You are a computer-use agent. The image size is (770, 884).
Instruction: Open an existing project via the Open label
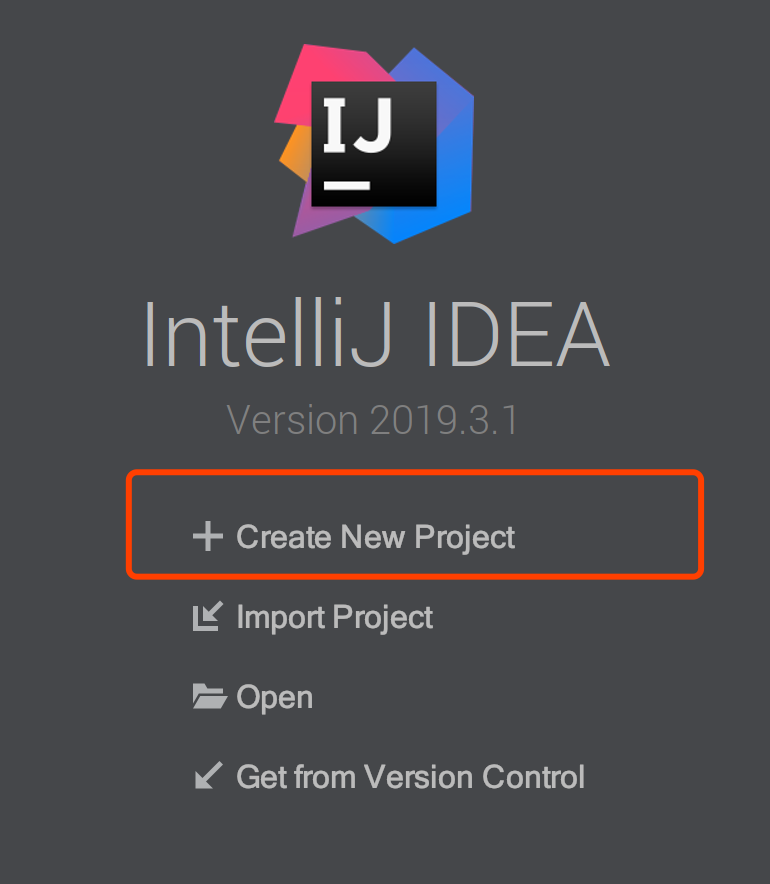(x=275, y=698)
